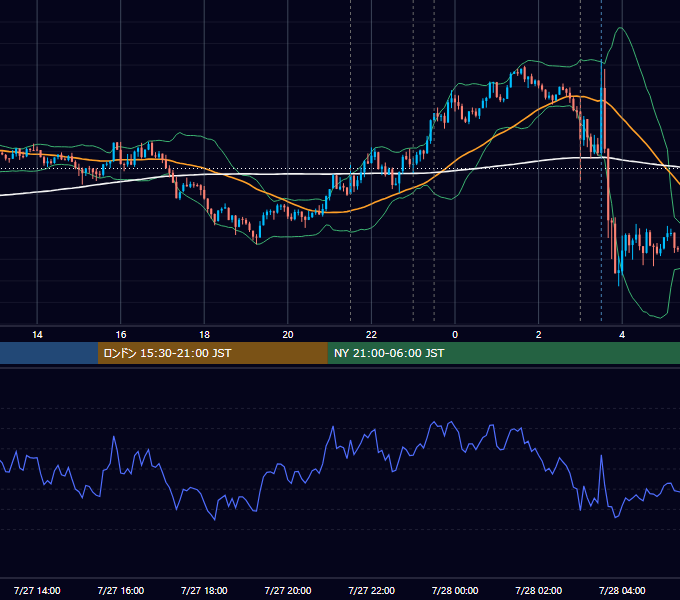Click the 20 hour axis label
This screenshot has width=680, height=600.
click(288, 335)
